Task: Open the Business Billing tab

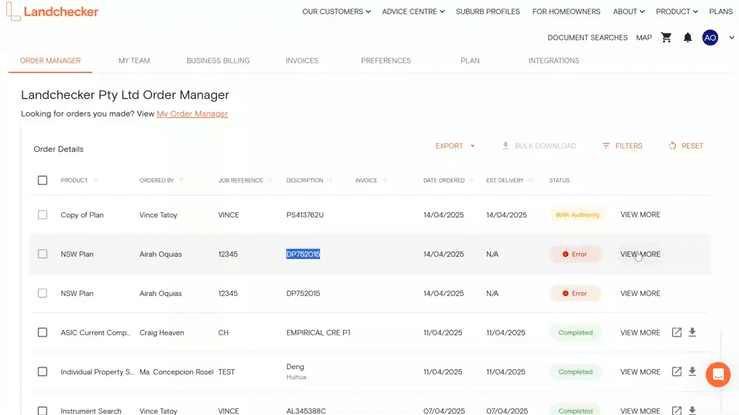Action: pos(218,61)
